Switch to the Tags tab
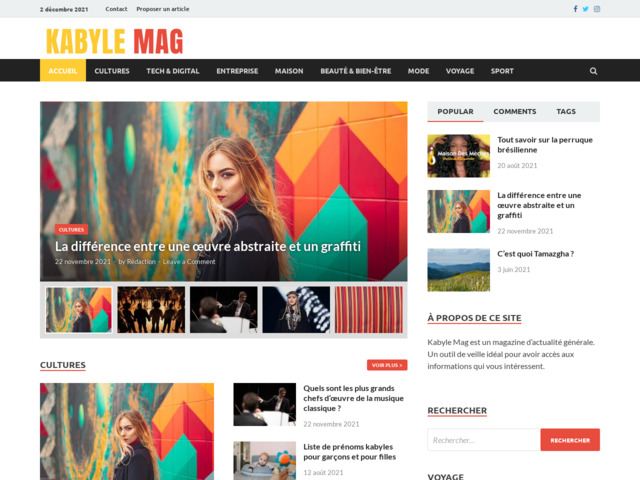This screenshot has width=640, height=480. tap(566, 111)
